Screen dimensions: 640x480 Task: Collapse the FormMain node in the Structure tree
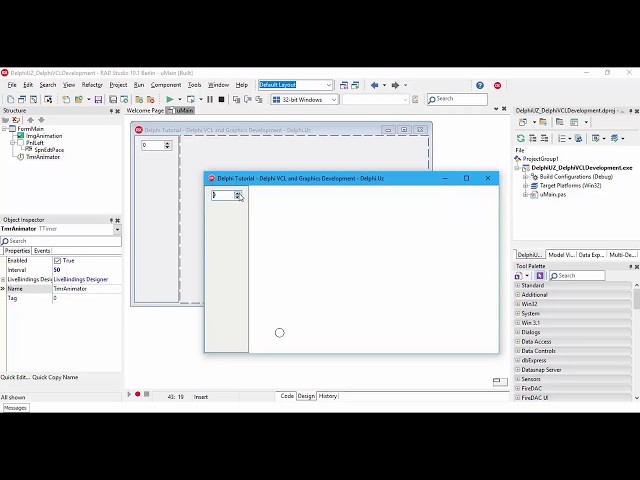[4, 129]
